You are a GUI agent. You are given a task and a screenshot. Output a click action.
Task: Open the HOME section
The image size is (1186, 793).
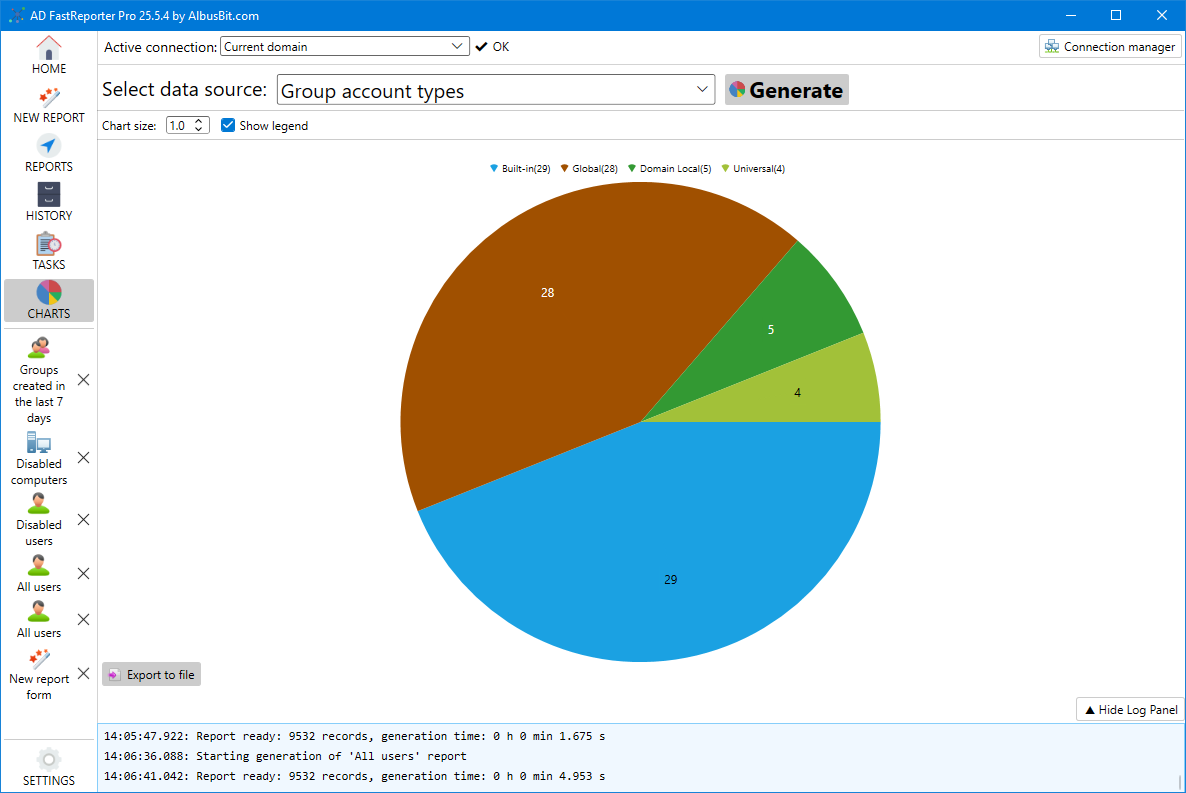coord(48,55)
